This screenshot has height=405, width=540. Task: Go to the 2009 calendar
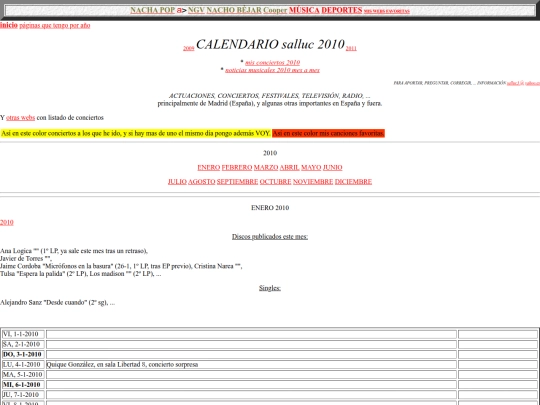point(188,48)
